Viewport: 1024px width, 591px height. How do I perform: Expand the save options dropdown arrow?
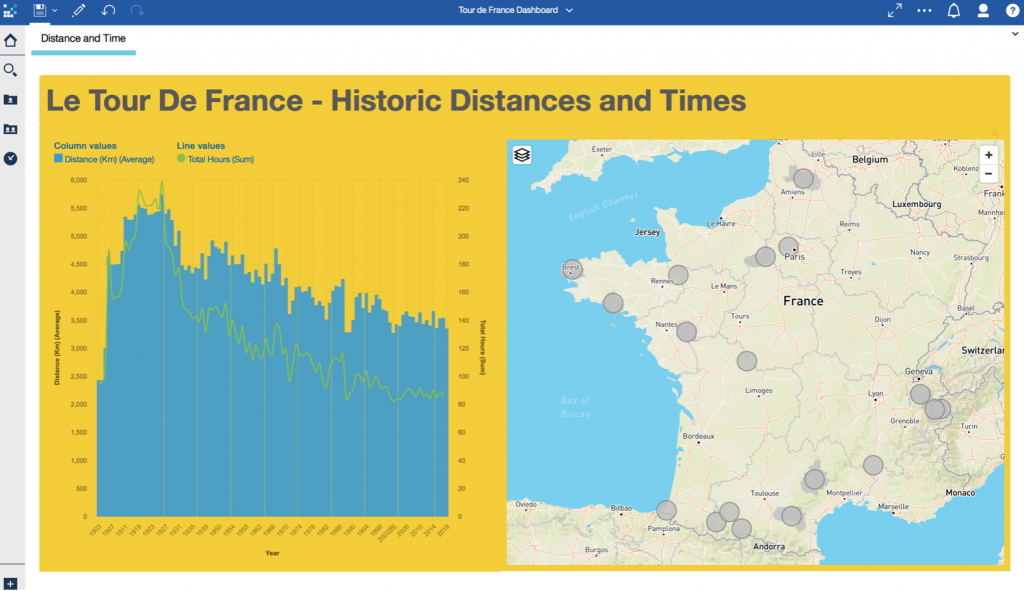(x=55, y=11)
